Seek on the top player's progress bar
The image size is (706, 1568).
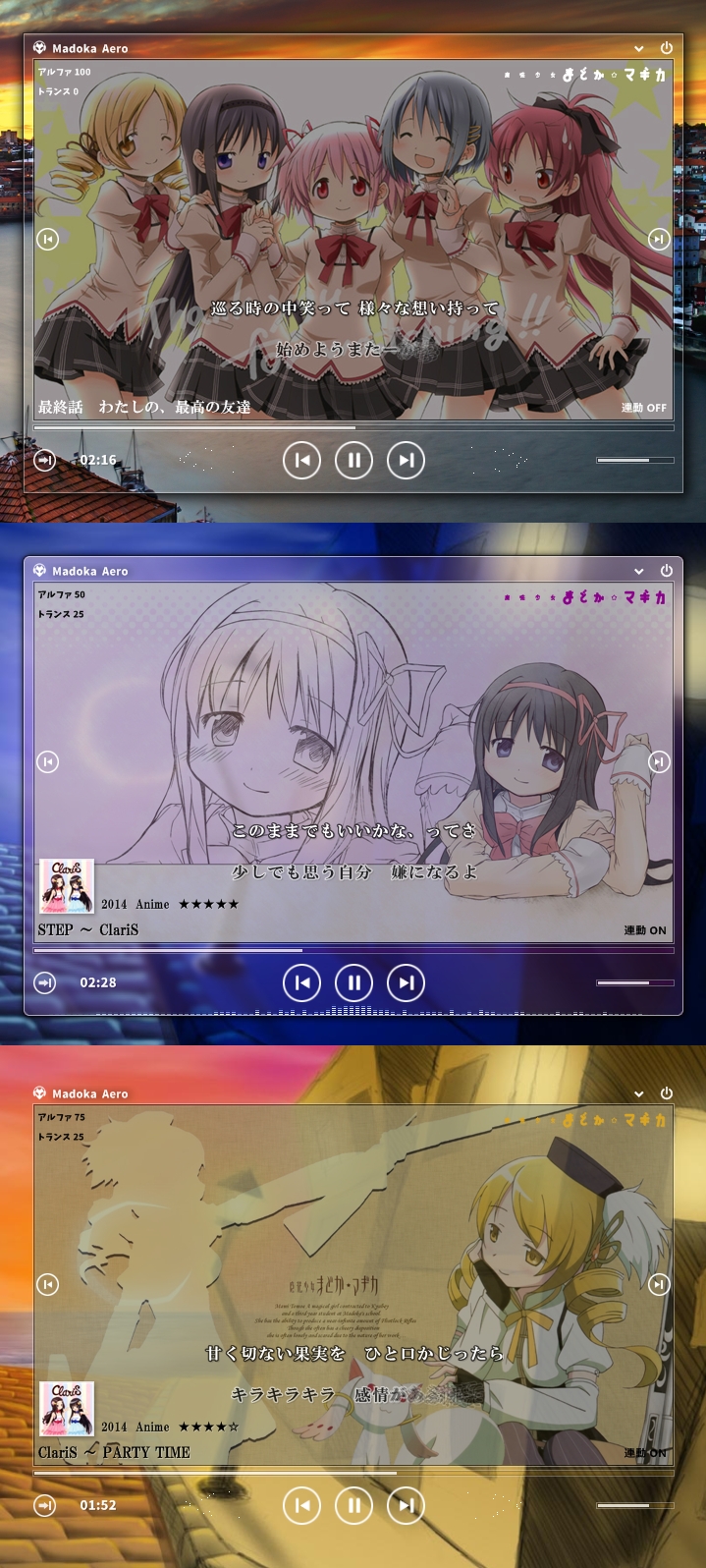point(353,427)
